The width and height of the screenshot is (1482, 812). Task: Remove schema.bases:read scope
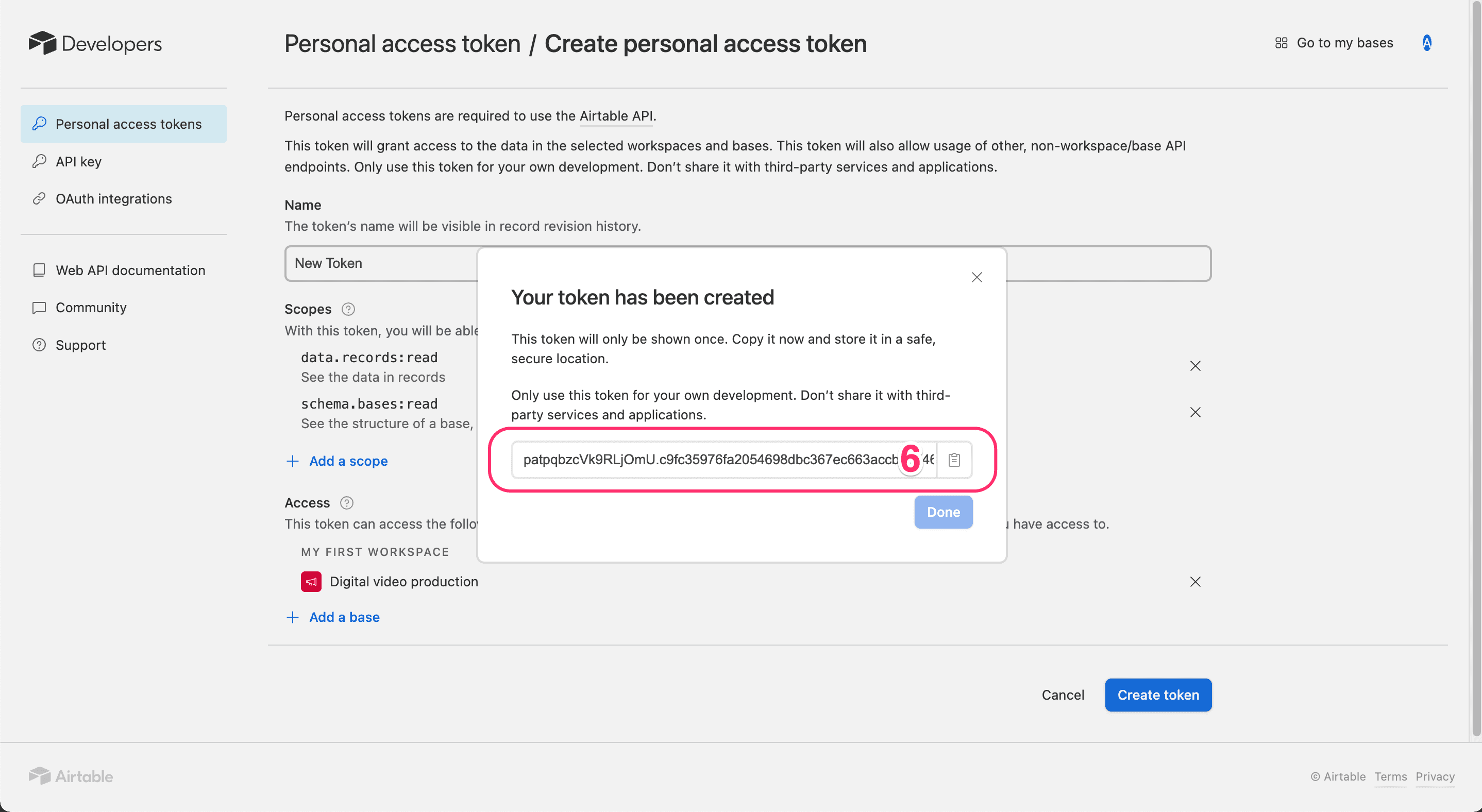(x=1195, y=412)
